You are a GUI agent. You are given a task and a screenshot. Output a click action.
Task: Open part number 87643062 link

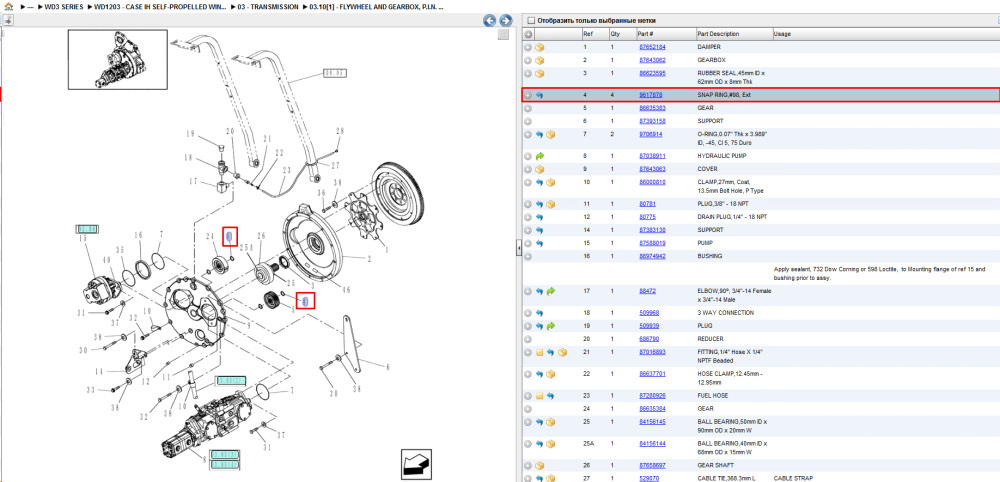click(x=652, y=60)
